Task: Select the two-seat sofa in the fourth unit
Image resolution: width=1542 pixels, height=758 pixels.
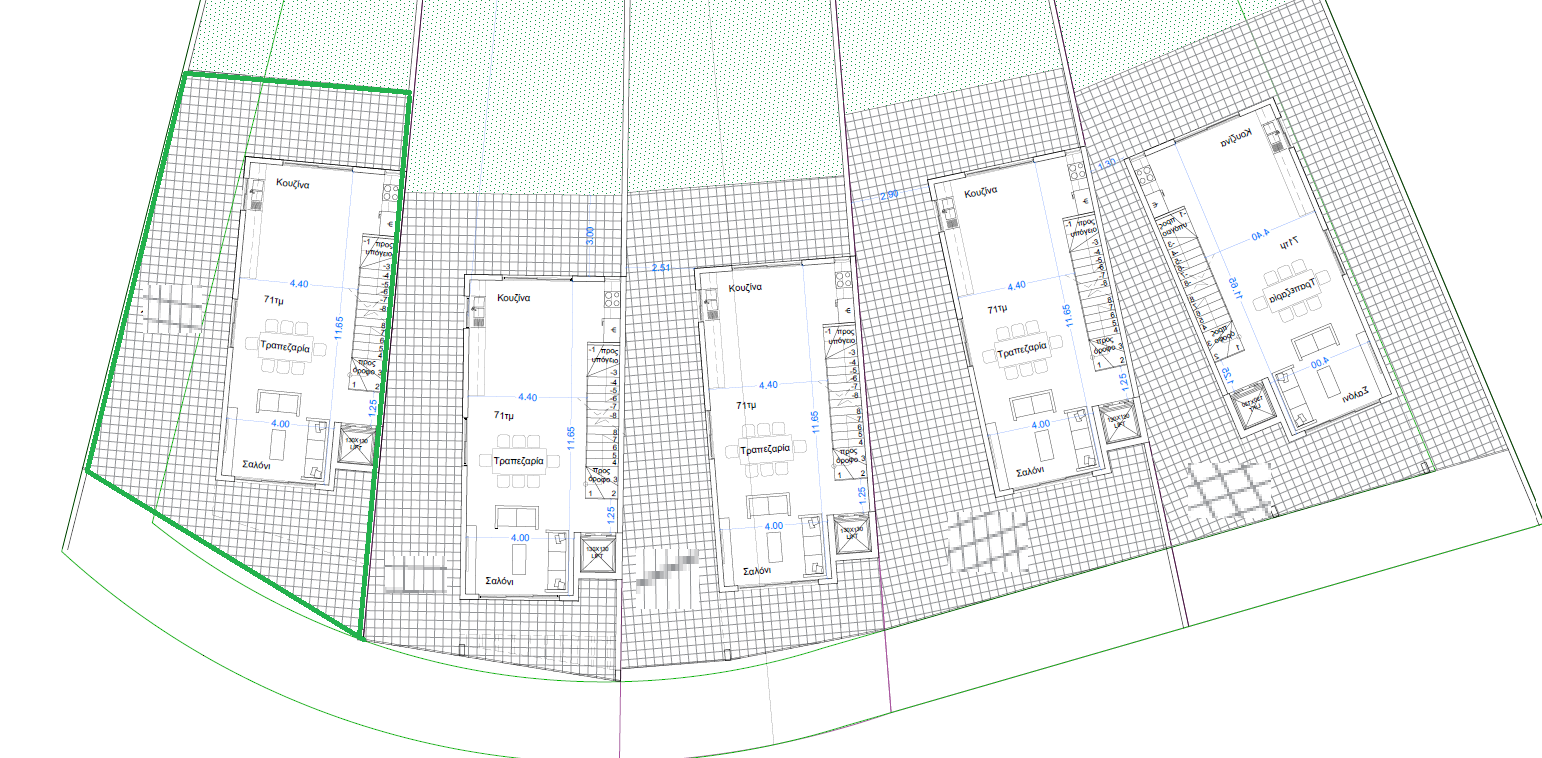Action: (x=1029, y=407)
